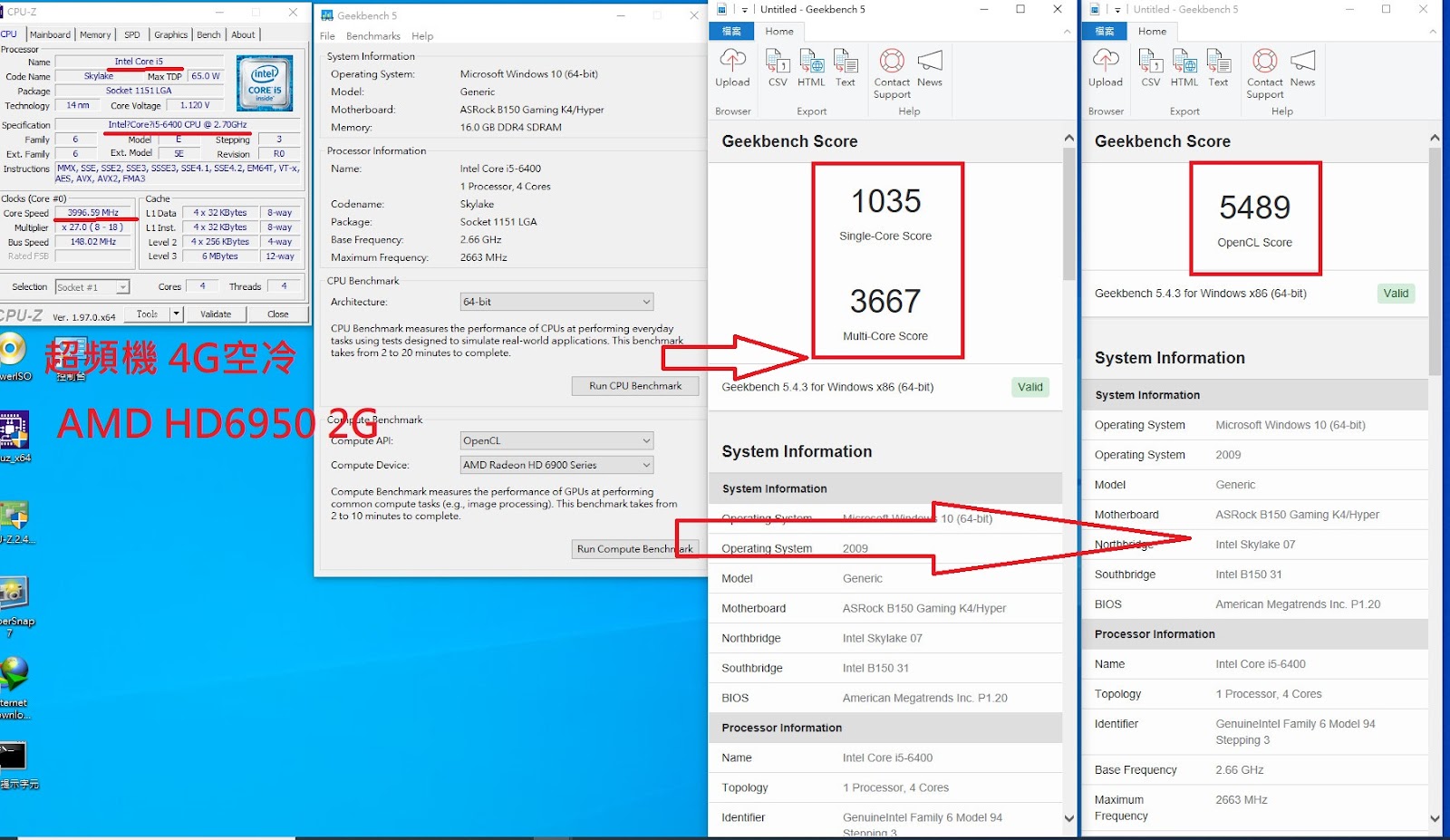Click Valid badge in right Geekbench window
Image resolution: width=1450 pixels, height=840 pixels.
coord(1396,293)
